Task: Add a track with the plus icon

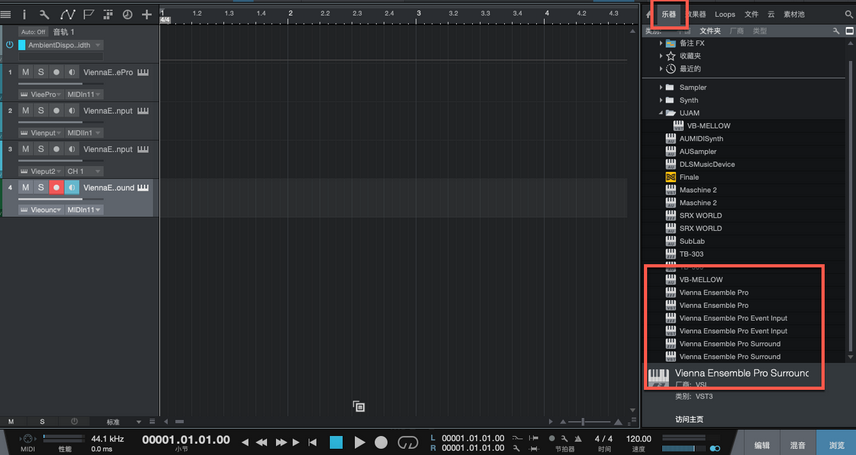Action: click(x=146, y=15)
